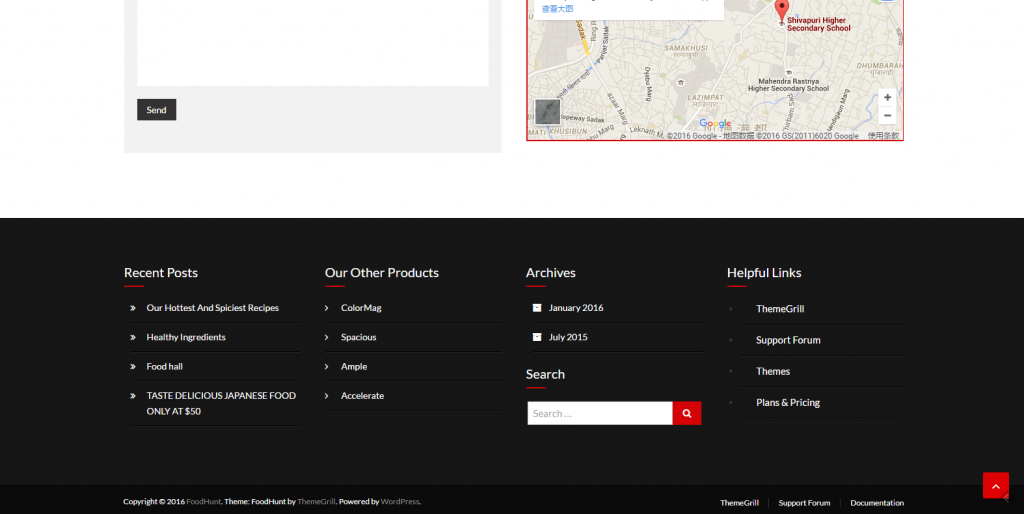Select Documentation in footer menu

877,503
